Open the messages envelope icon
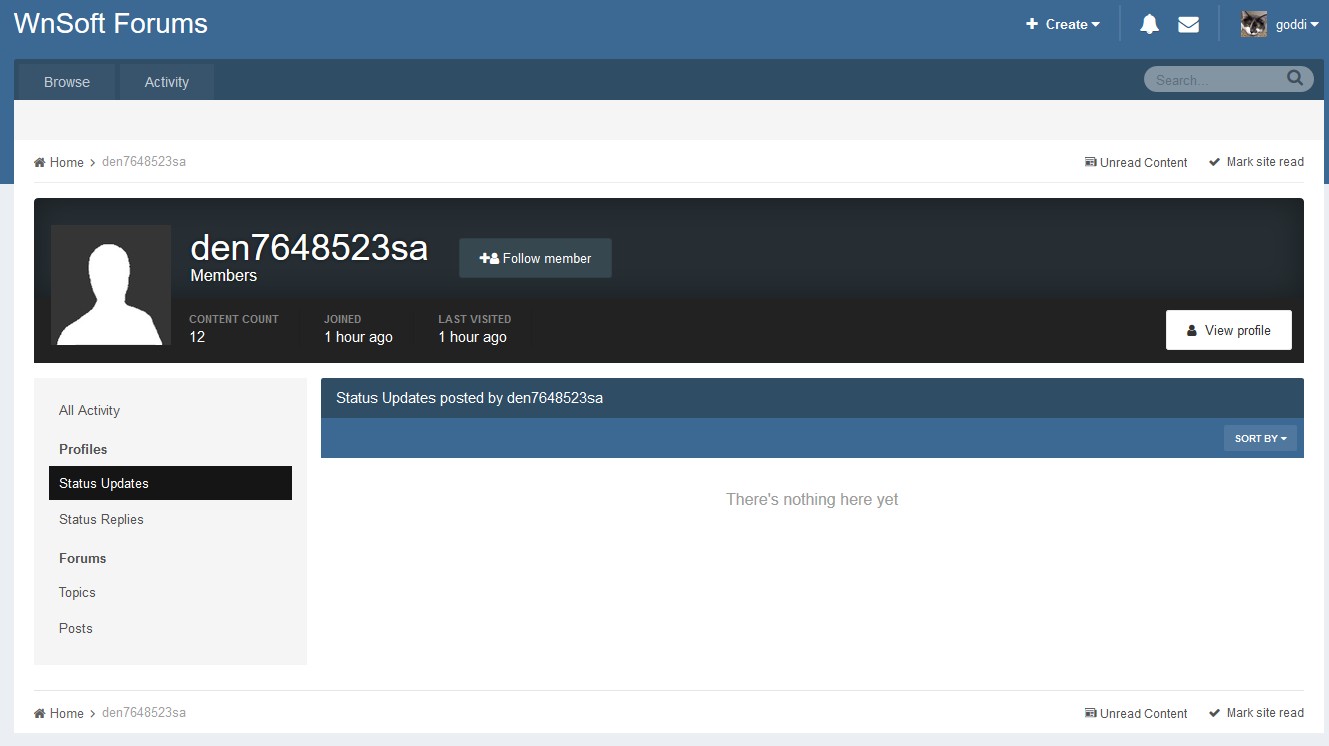Screen dimensions: 1329x746 pos(1188,24)
